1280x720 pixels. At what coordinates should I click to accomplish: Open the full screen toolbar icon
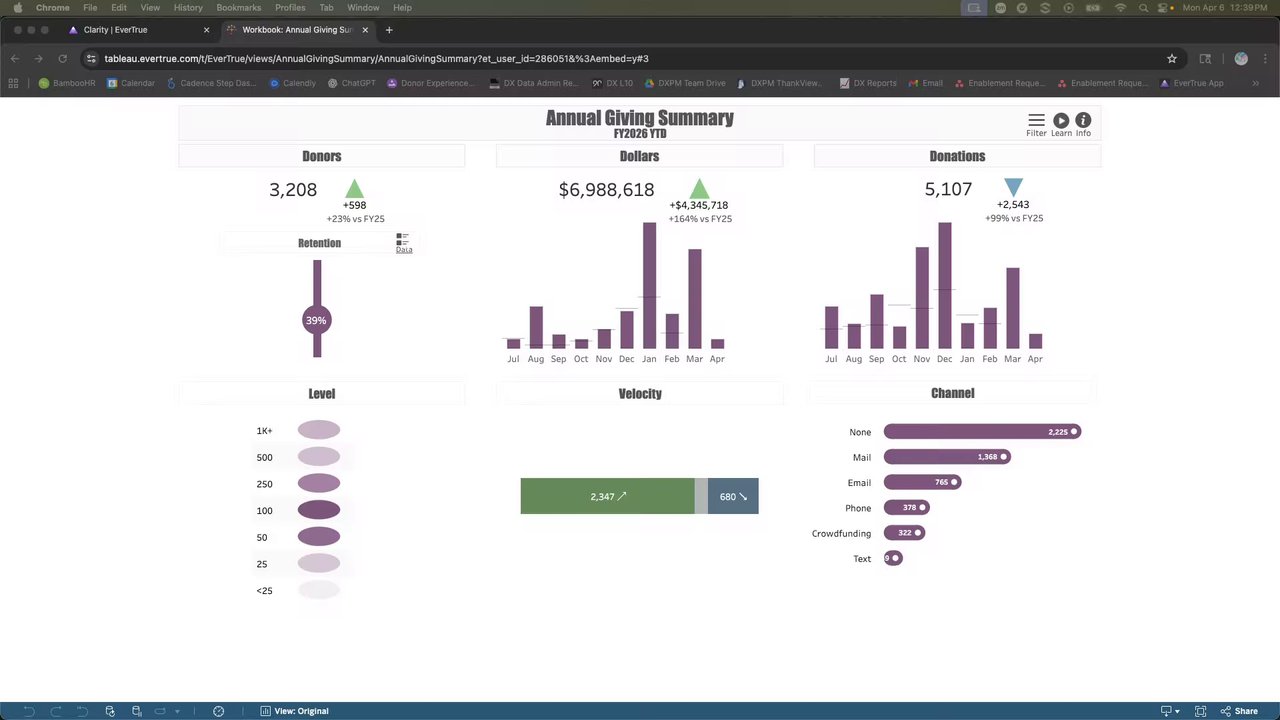coord(1201,711)
